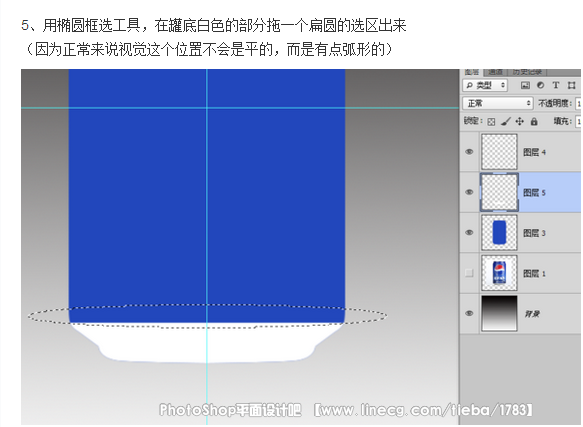The width and height of the screenshot is (583, 427).
Task: Enable lock position move icon
Action: click(519, 121)
